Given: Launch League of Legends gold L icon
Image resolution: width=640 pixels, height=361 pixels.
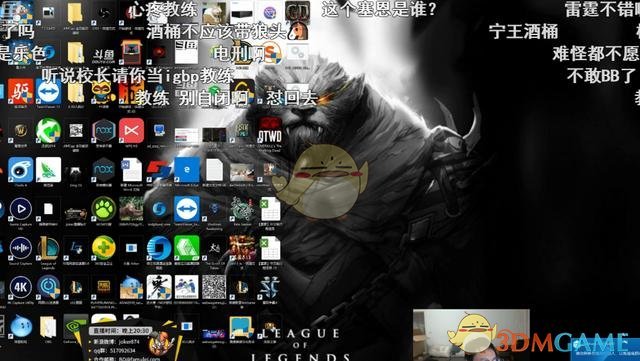Looking at the screenshot, I should [x=48, y=248].
